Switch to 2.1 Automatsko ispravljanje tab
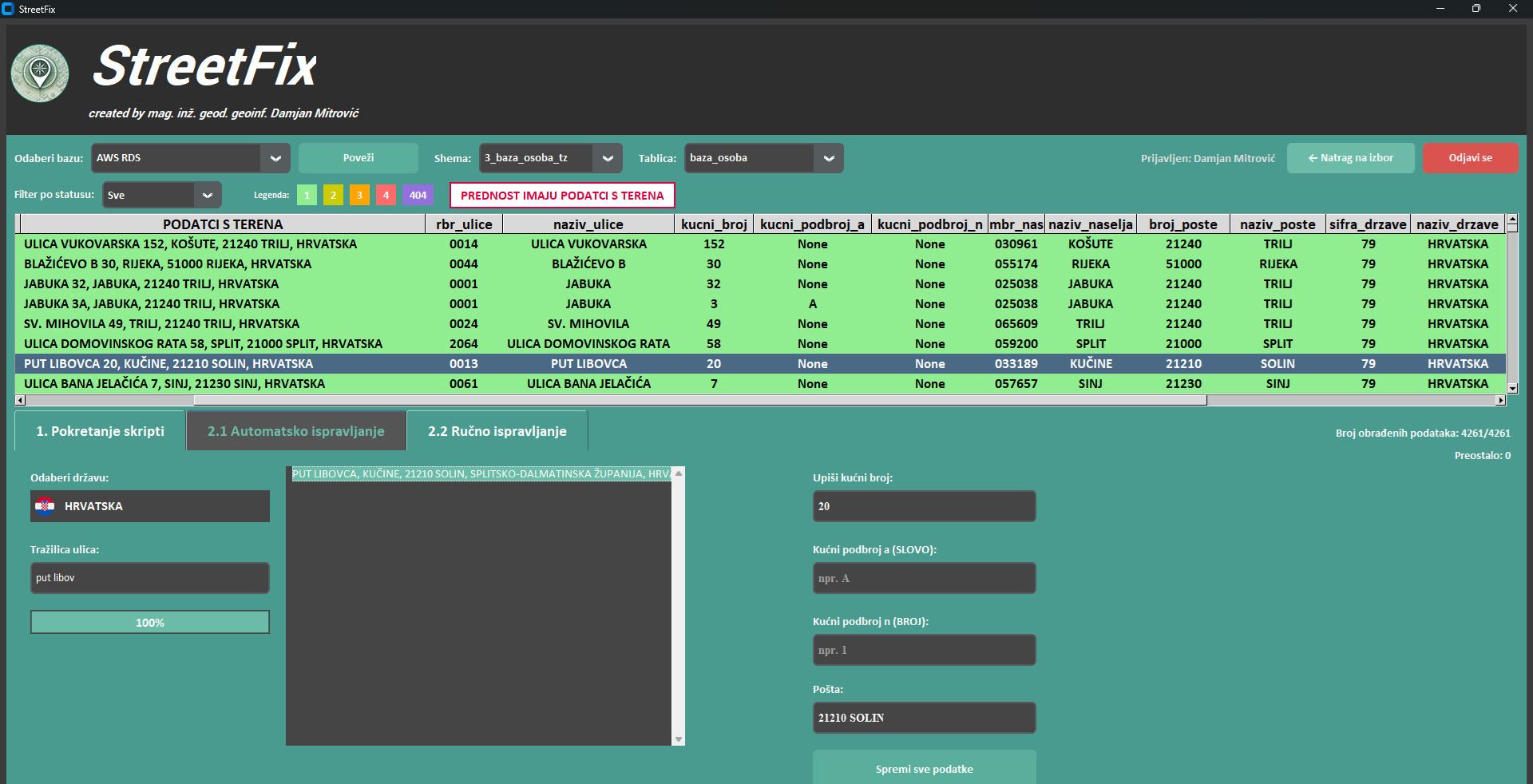Screen dimensions: 1533x784 point(296,431)
